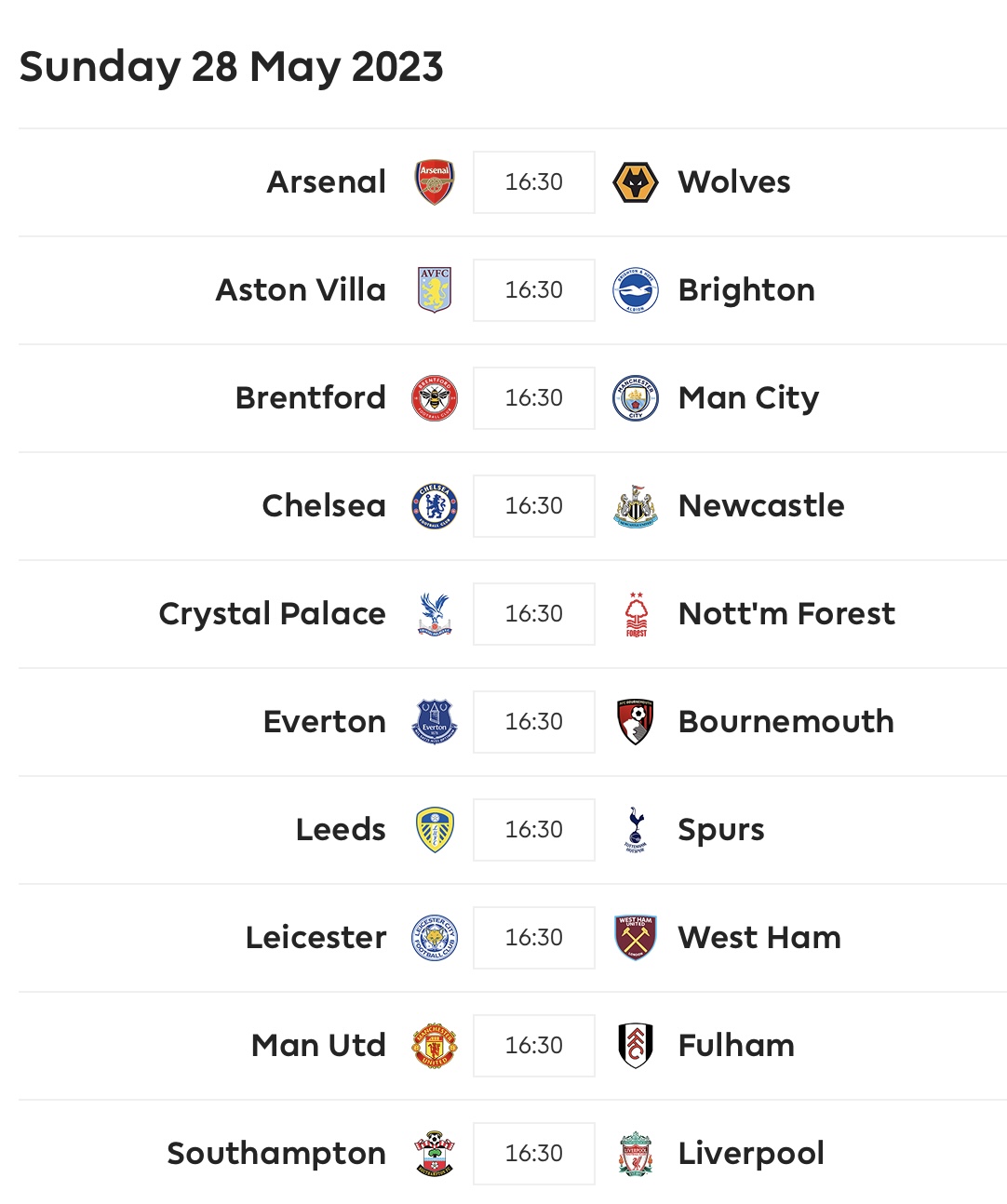Click the West Ham team name

click(759, 937)
